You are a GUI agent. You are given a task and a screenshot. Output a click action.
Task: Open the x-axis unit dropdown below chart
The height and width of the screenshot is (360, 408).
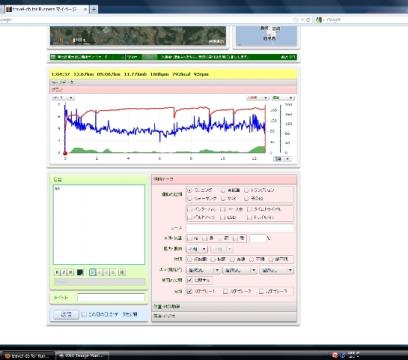click(282, 159)
